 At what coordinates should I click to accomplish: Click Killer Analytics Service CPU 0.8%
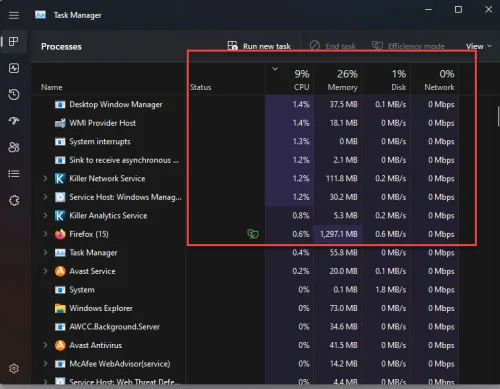click(301, 216)
